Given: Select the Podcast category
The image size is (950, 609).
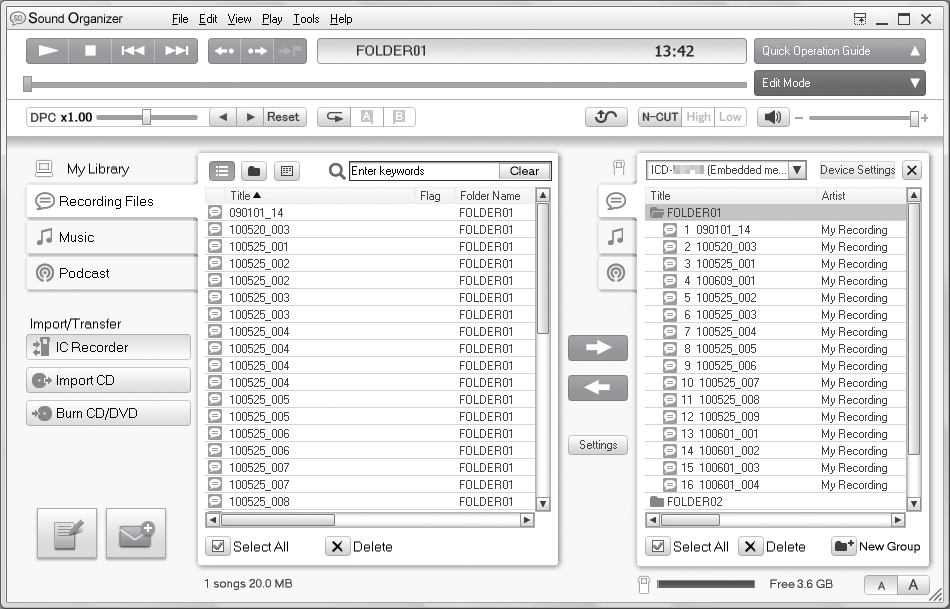Looking at the screenshot, I should click(112, 273).
